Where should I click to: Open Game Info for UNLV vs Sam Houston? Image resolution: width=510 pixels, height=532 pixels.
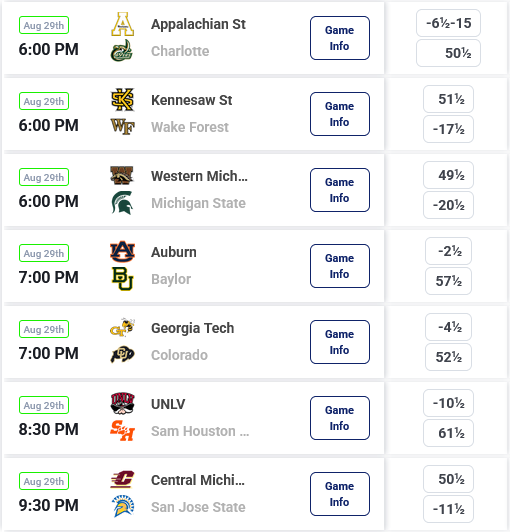point(340,418)
